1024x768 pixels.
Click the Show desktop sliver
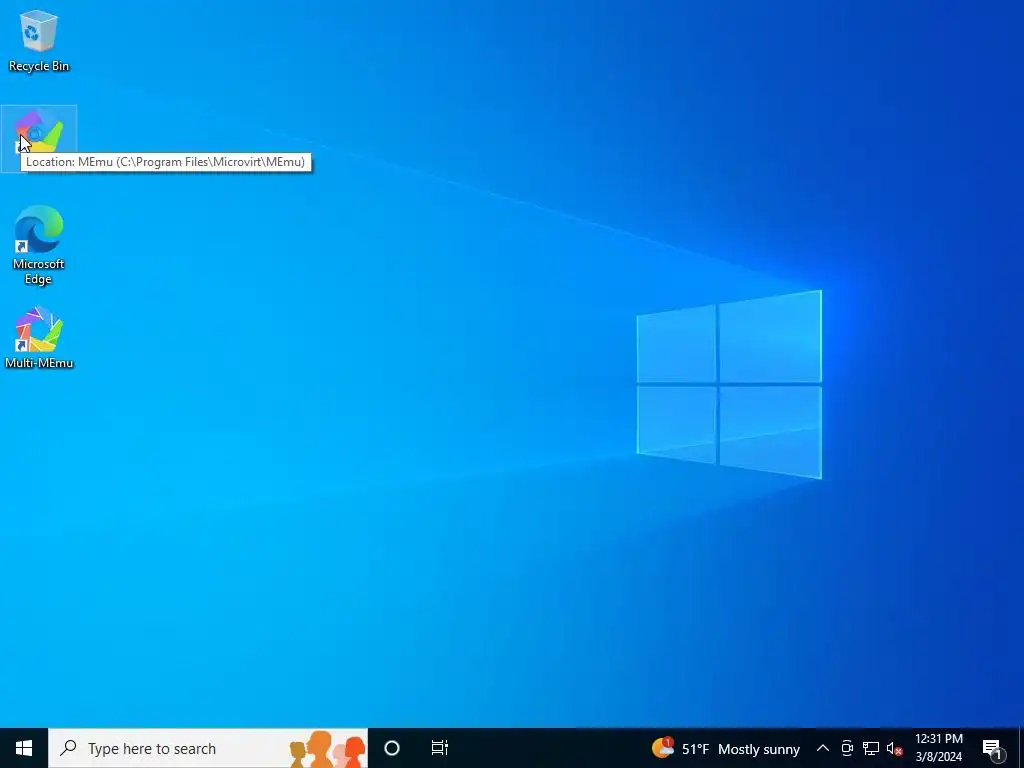click(1021, 748)
